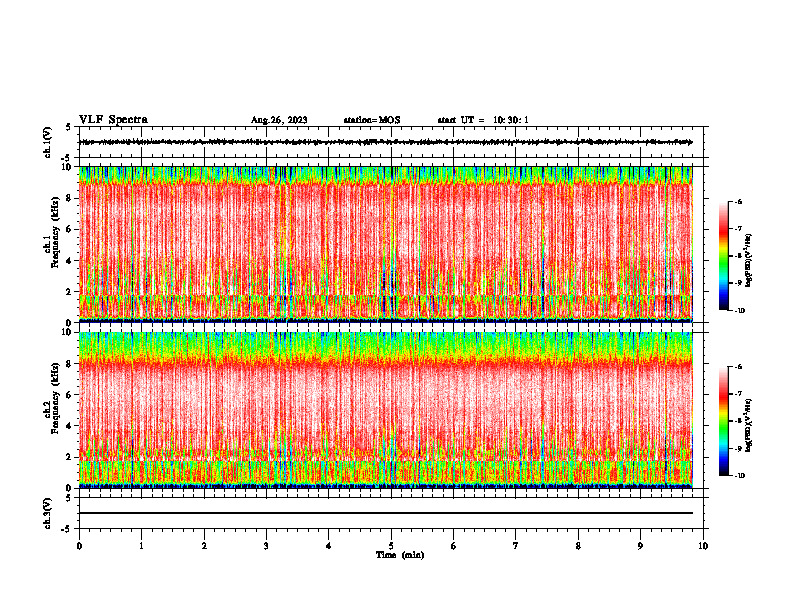Viewport: 792px width, 612px height.
Task: Click the "6" time axis tick label
Action: click(453, 546)
